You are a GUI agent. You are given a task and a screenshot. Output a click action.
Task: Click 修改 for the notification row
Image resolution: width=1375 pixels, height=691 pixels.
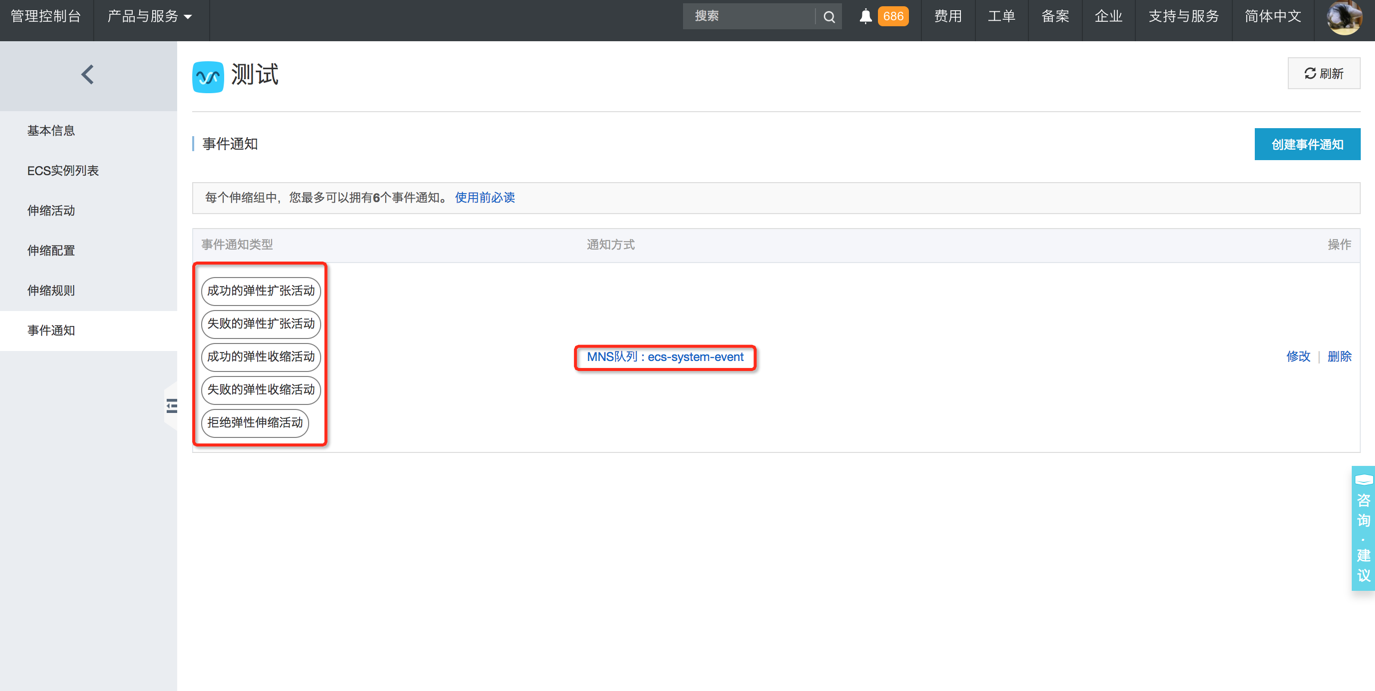point(1298,357)
